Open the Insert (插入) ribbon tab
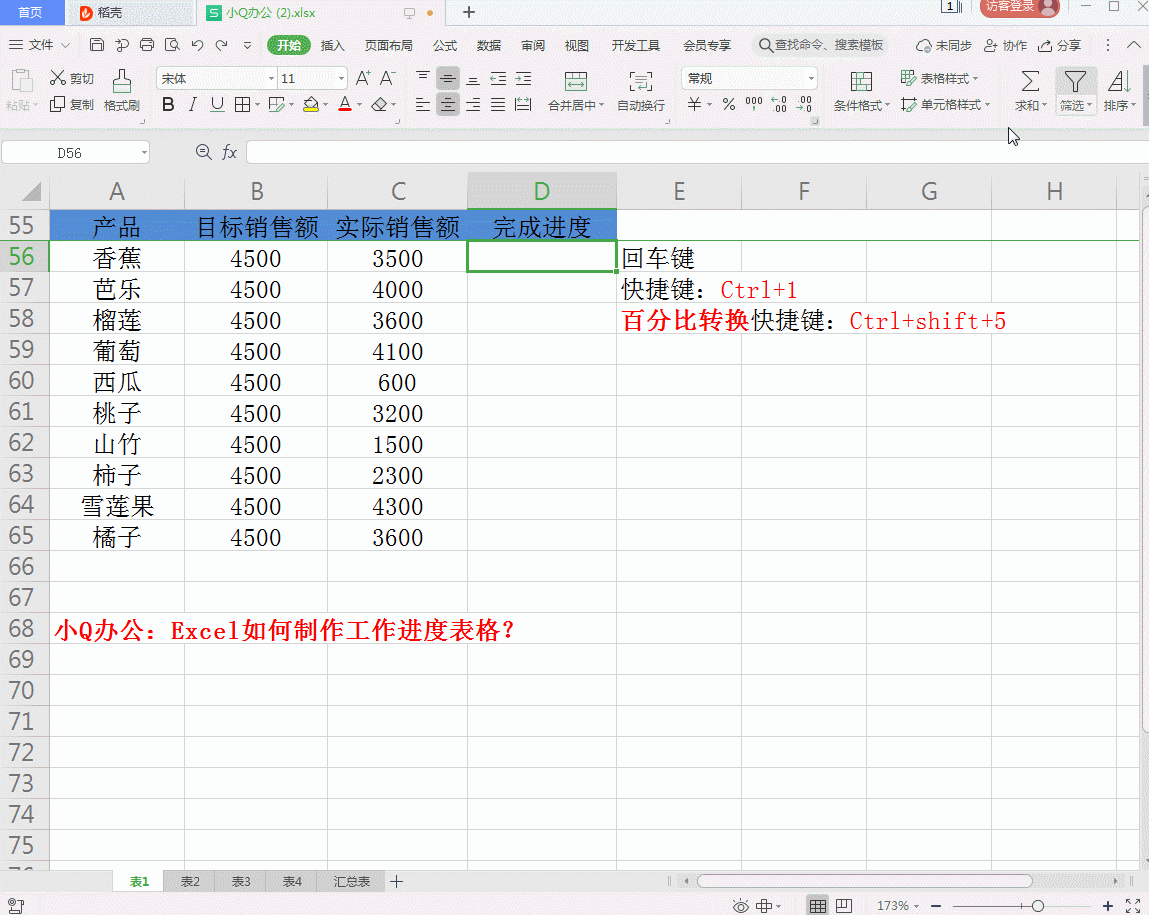The image size is (1149, 915). (333, 45)
